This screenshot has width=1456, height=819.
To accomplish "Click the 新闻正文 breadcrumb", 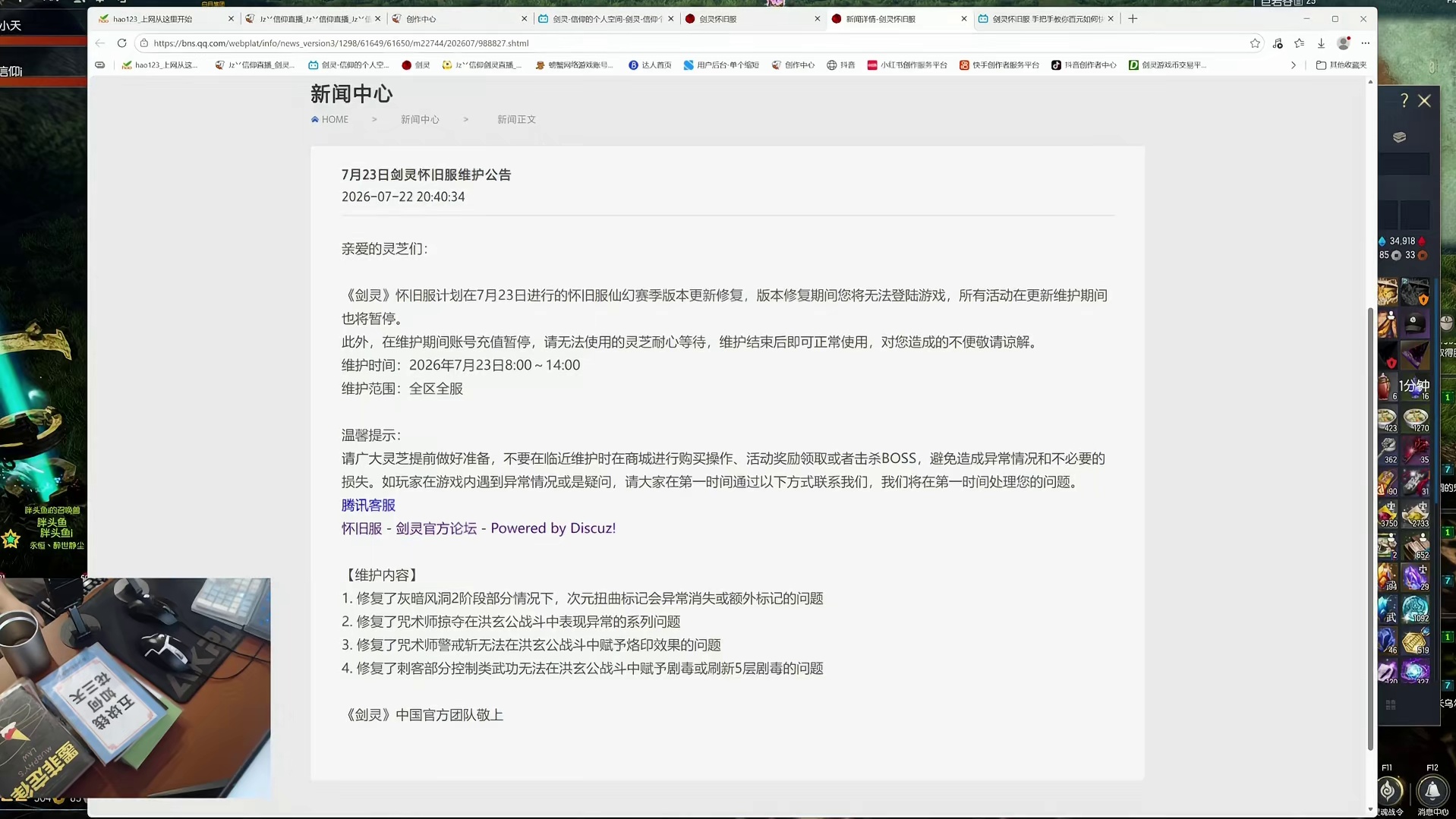I will pos(516,120).
